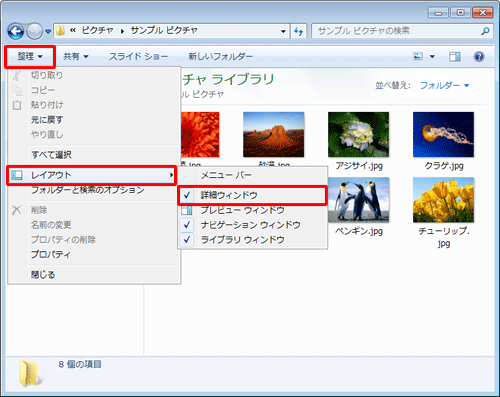Click the アジサイ.jpg file name
This screenshot has width=500, height=397.
pos(359,166)
